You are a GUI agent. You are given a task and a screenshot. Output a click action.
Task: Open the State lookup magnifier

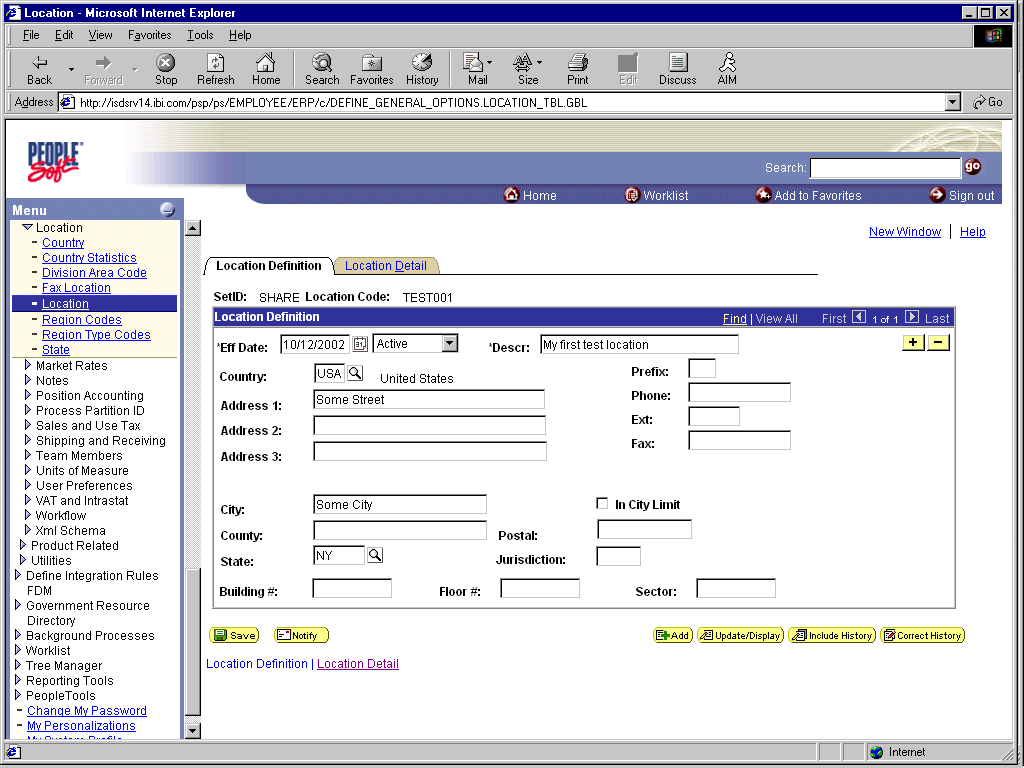[375, 555]
